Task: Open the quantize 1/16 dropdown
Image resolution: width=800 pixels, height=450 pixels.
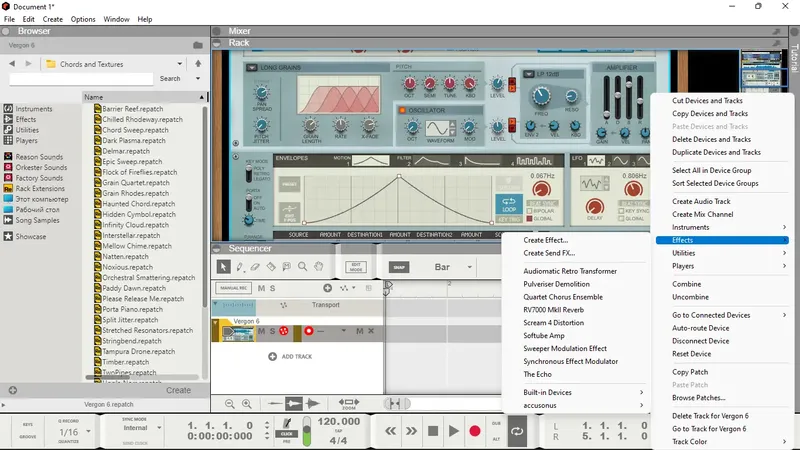Action: [x=88, y=432]
